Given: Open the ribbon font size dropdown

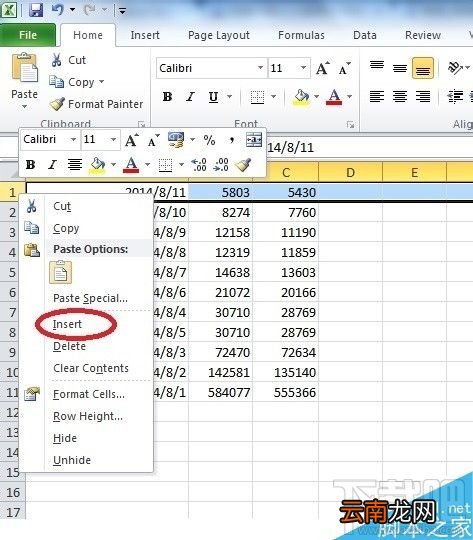Looking at the screenshot, I should click(303, 68).
